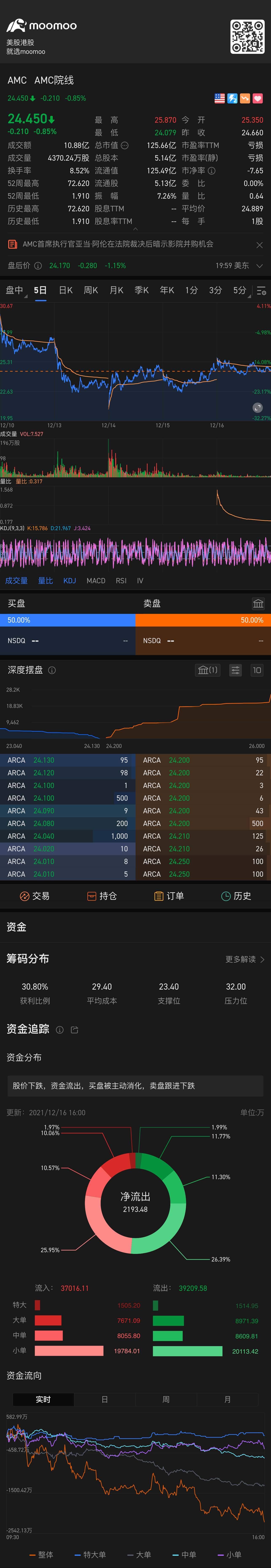Expand the after-hours price row chevron

259,266
